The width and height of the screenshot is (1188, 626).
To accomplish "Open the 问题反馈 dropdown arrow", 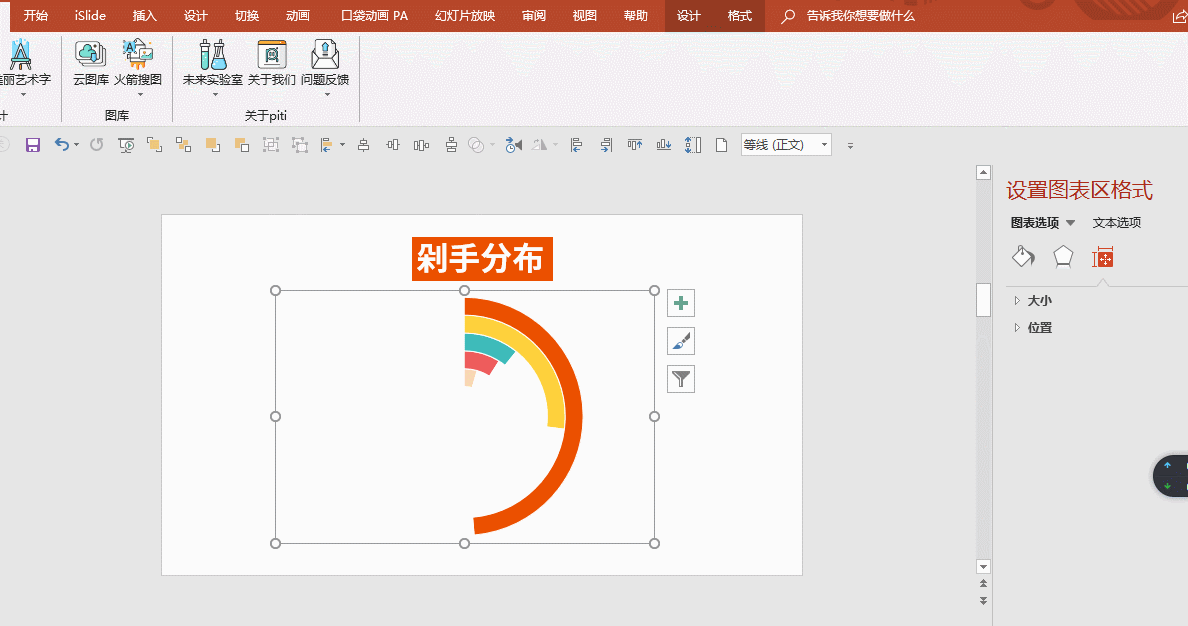I will click(x=327, y=95).
